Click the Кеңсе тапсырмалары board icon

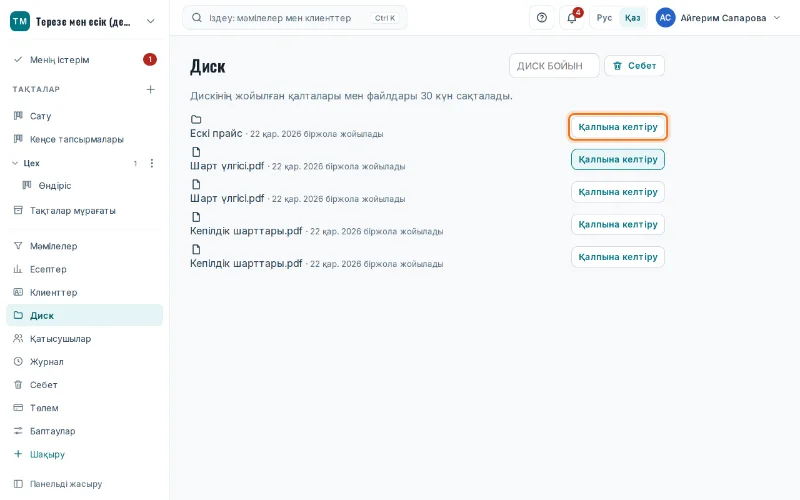pyautogui.click(x=18, y=139)
